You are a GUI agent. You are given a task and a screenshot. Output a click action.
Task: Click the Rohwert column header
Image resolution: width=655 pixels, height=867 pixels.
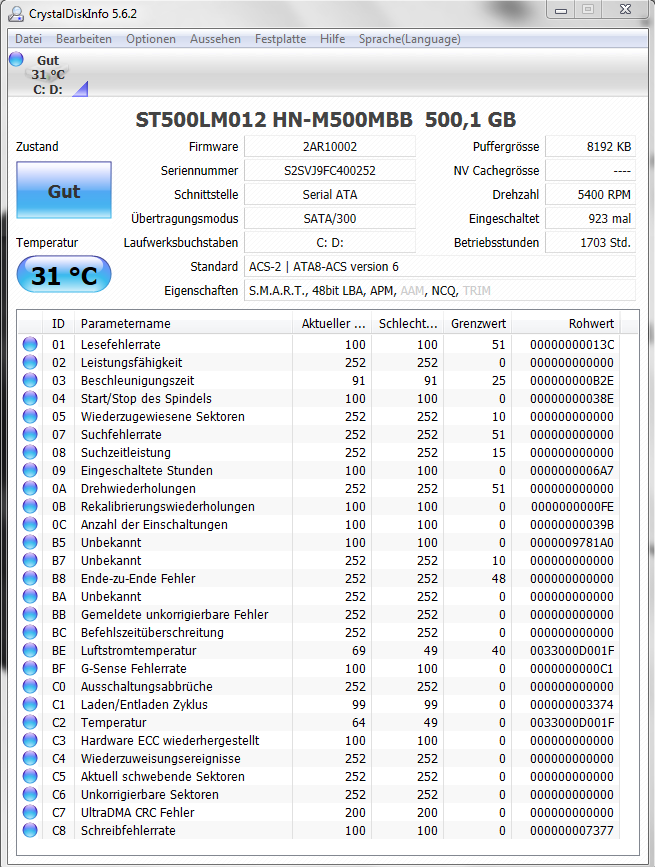pos(566,323)
